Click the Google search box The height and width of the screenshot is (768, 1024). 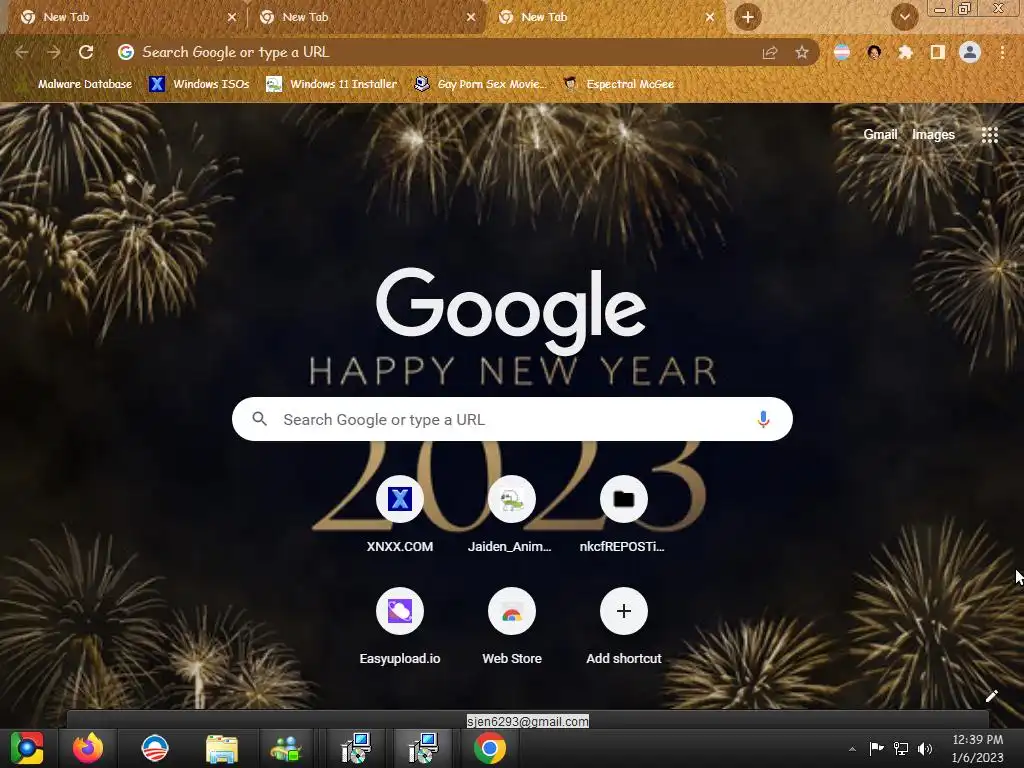click(x=512, y=419)
